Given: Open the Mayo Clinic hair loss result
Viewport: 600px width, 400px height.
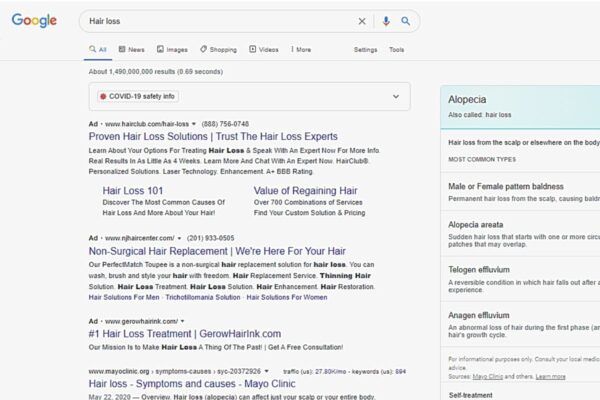Looking at the screenshot, I should pos(192,384).
